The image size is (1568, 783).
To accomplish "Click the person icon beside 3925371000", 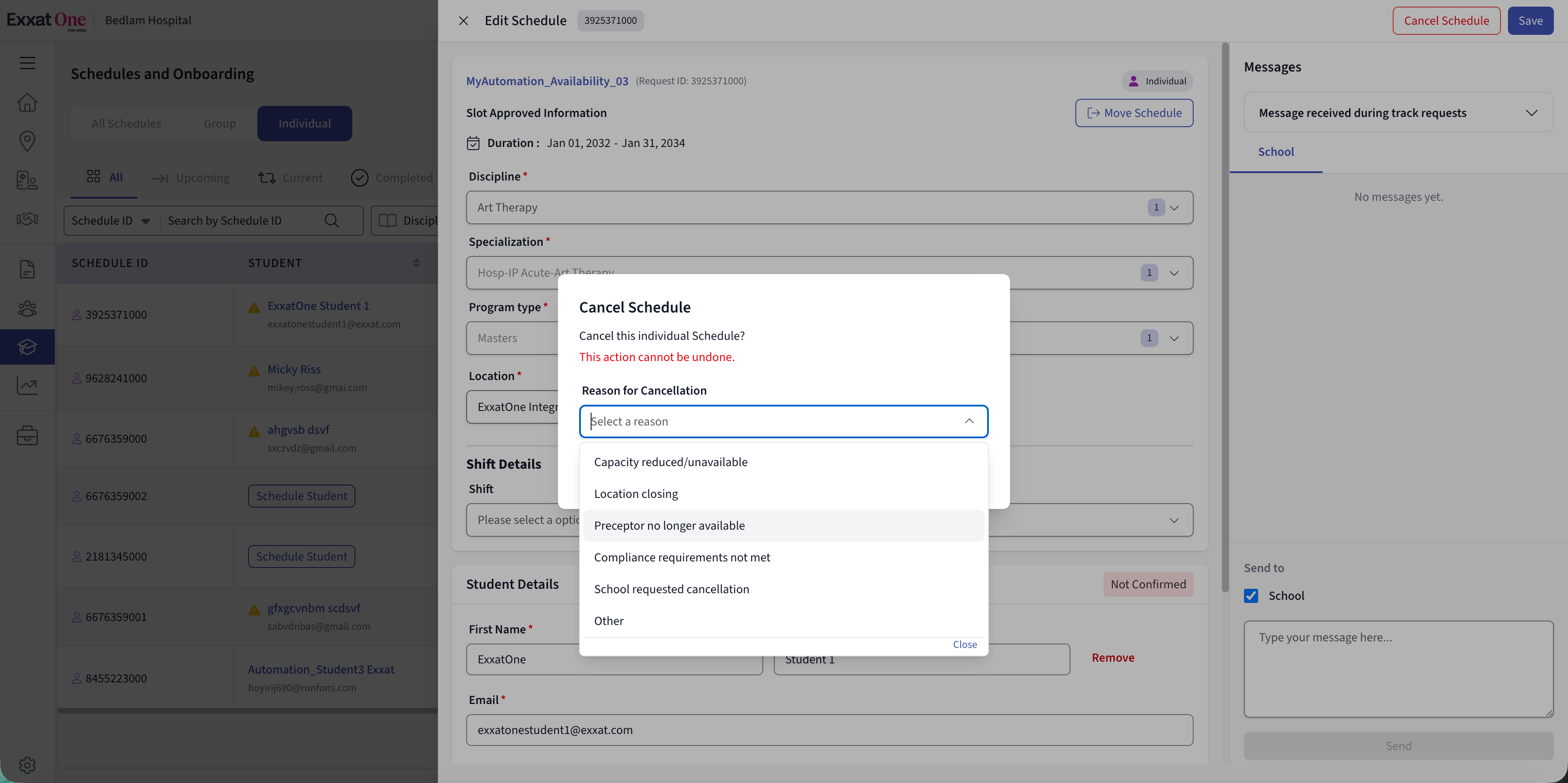I will click(x=77, y=315).
